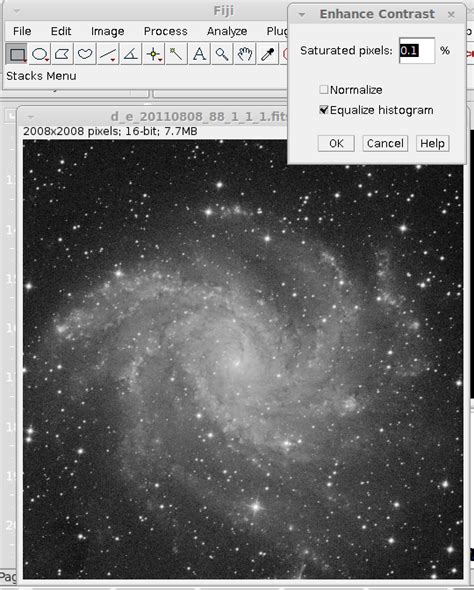This screenshot has width=474, height=590.
Task: Open image window title menu arrow
Action: pos(30,116)
